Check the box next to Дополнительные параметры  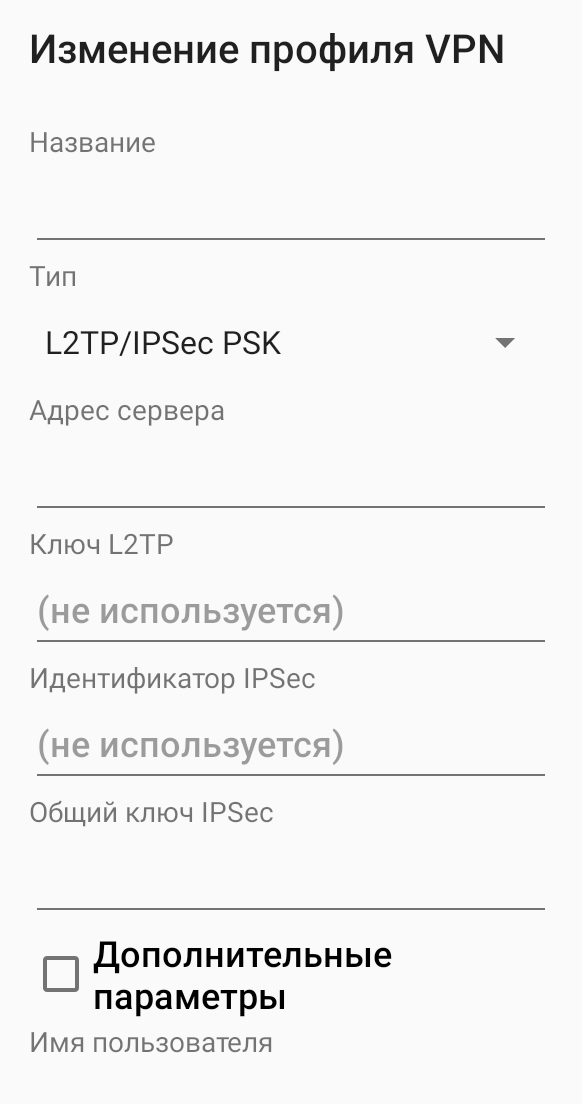tap(59, 973)
